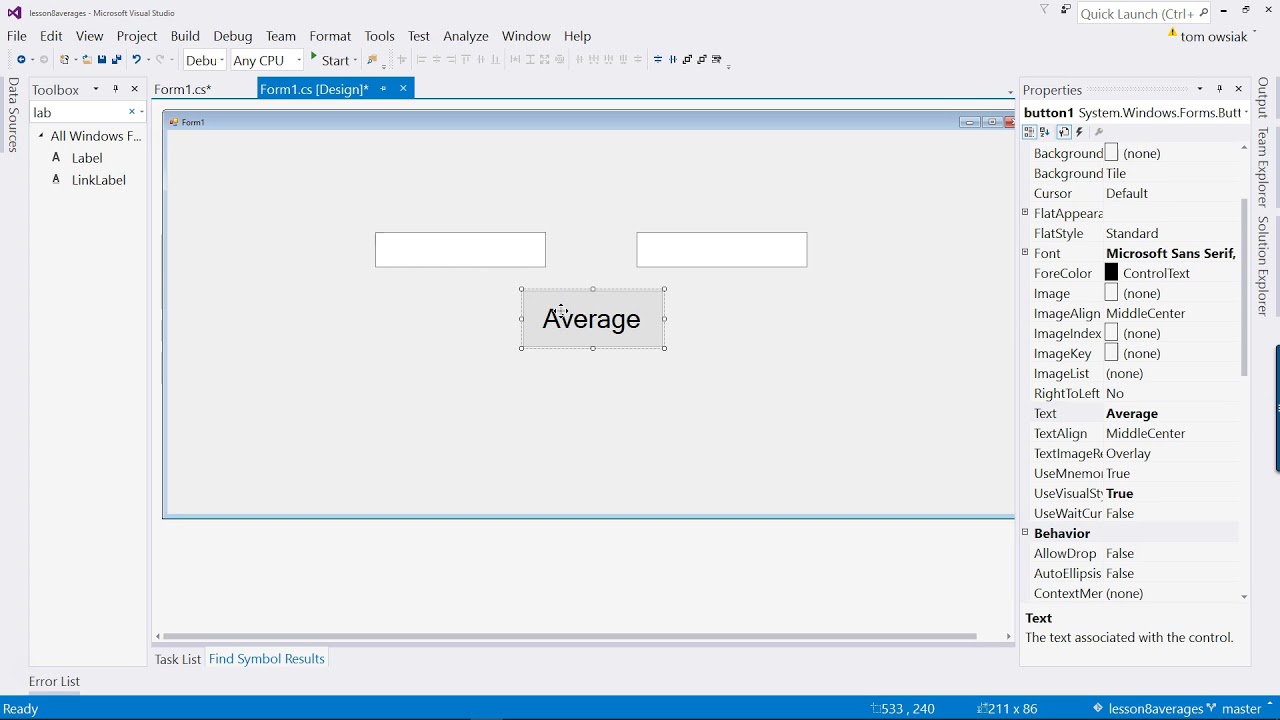The height and width of the screenshot is (720, 1280).
Task: Open the Format menu
Action: [330, 36]
